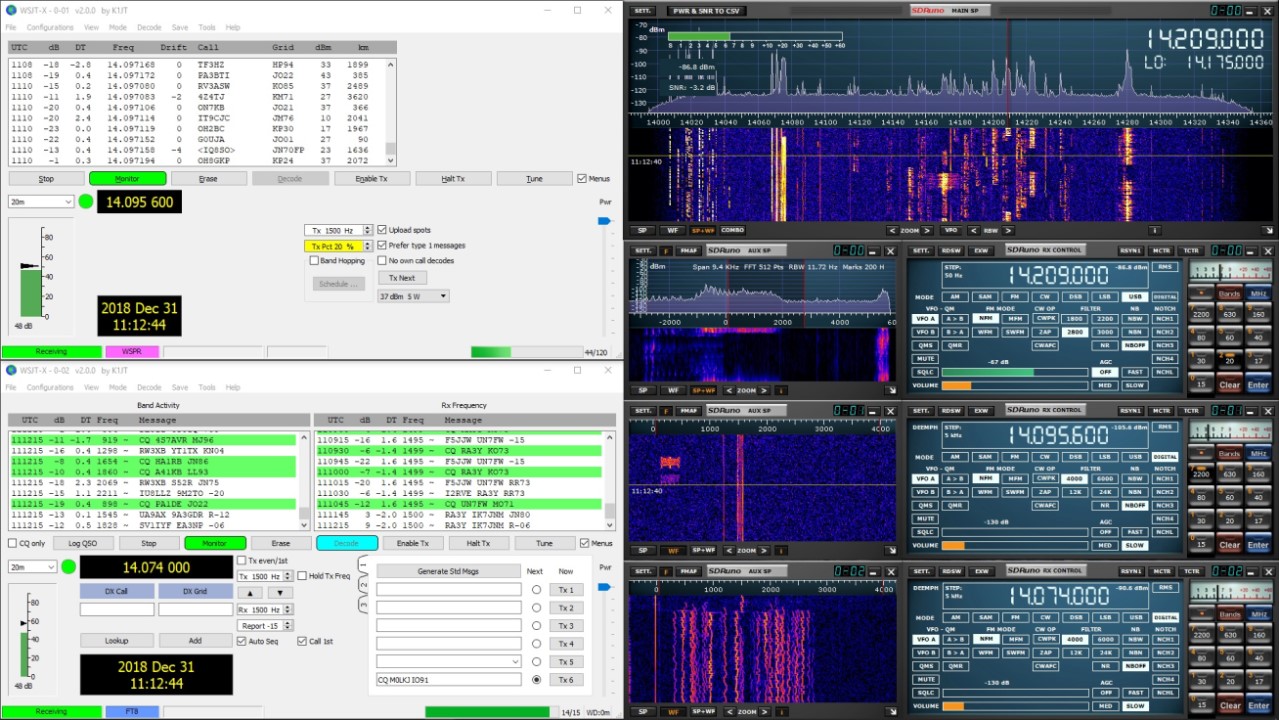Image resolution: width=1279 pixels, height=720 pixels.
Task: Check the CQ only box in FT8 window
Action: [x=13, y=543]
